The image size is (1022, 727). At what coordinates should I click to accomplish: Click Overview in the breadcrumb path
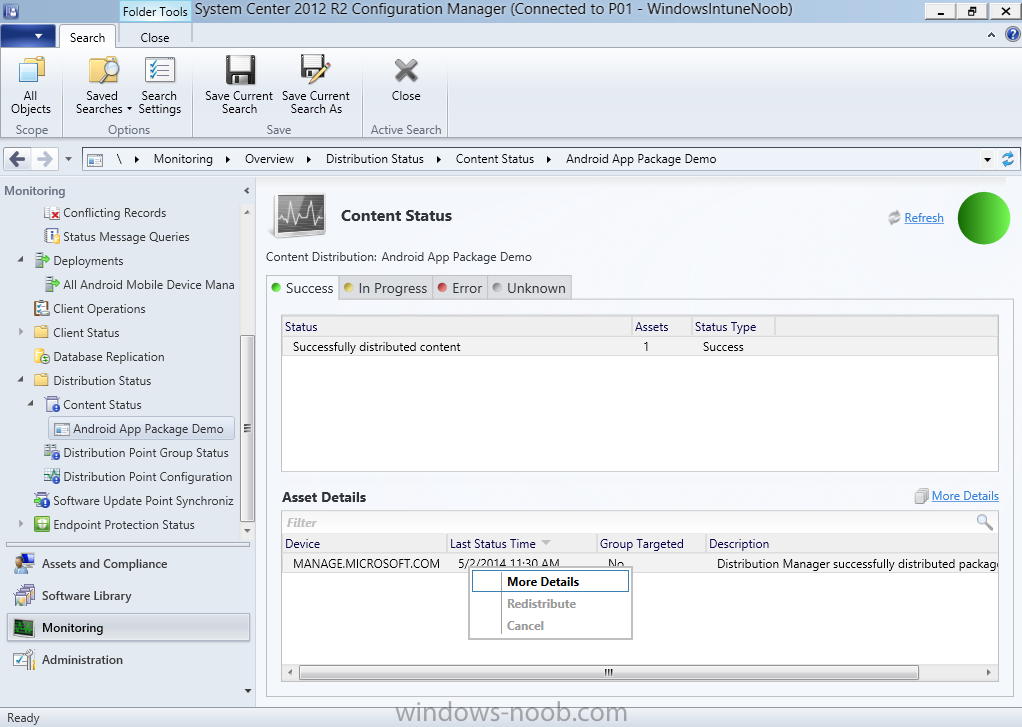(269, 159)
